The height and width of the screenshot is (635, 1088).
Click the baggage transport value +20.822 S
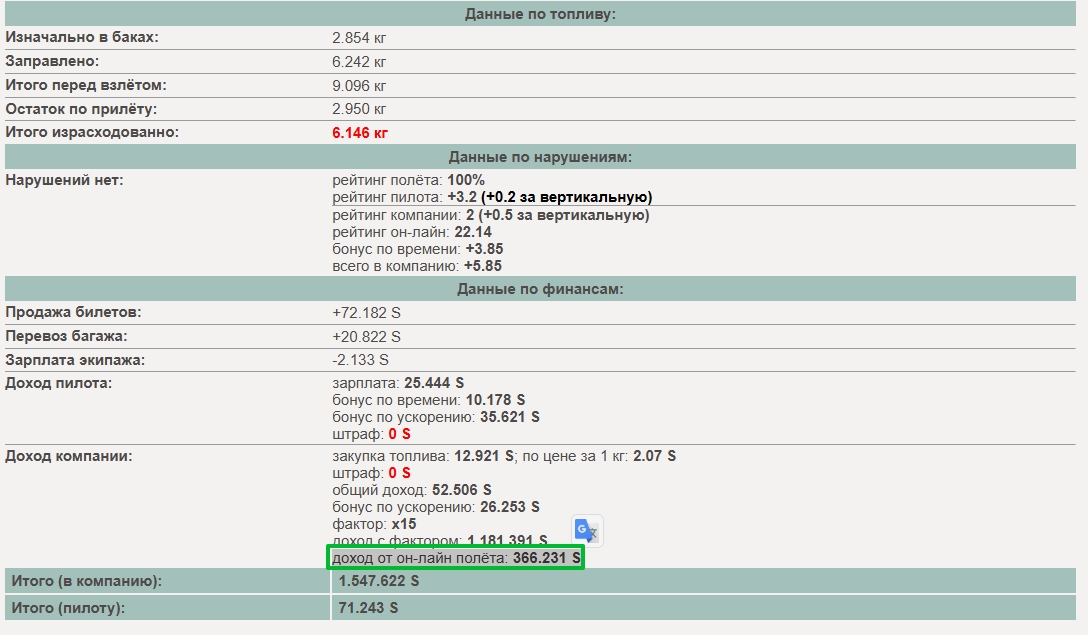click(x=366, y=337)
